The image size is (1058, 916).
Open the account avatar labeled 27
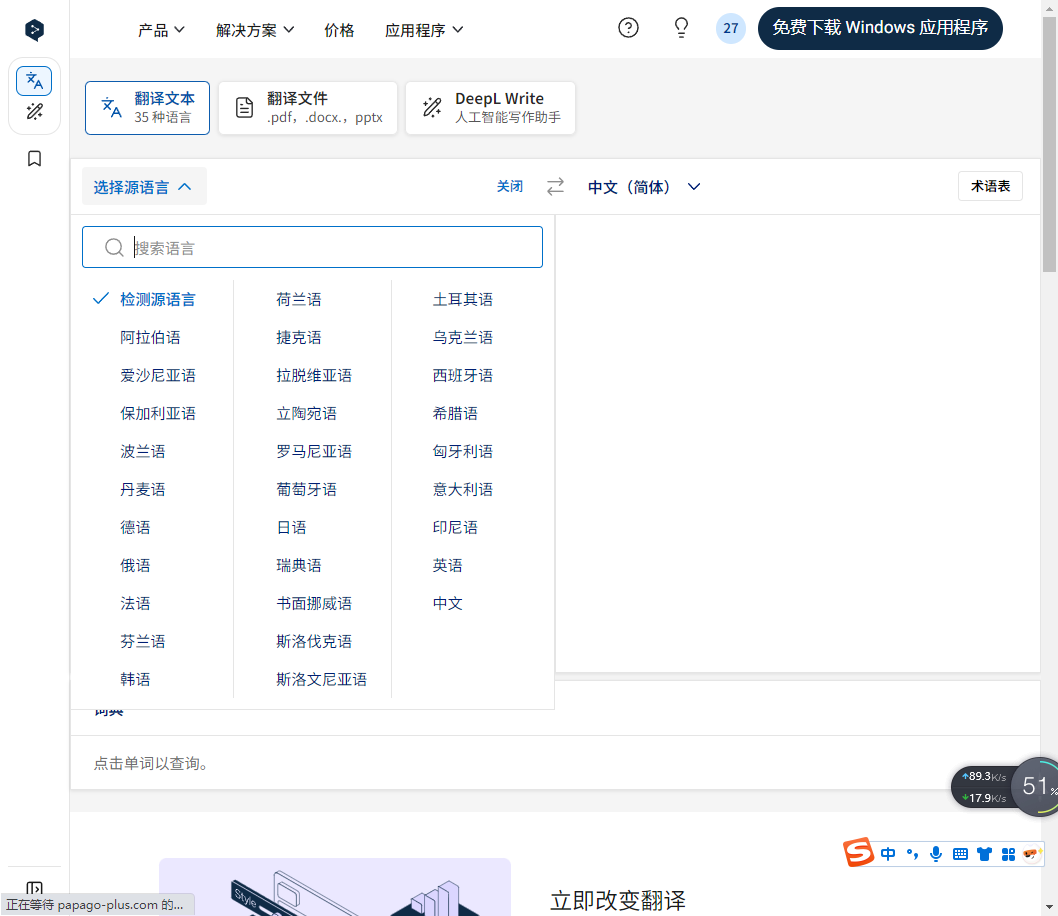731,28
